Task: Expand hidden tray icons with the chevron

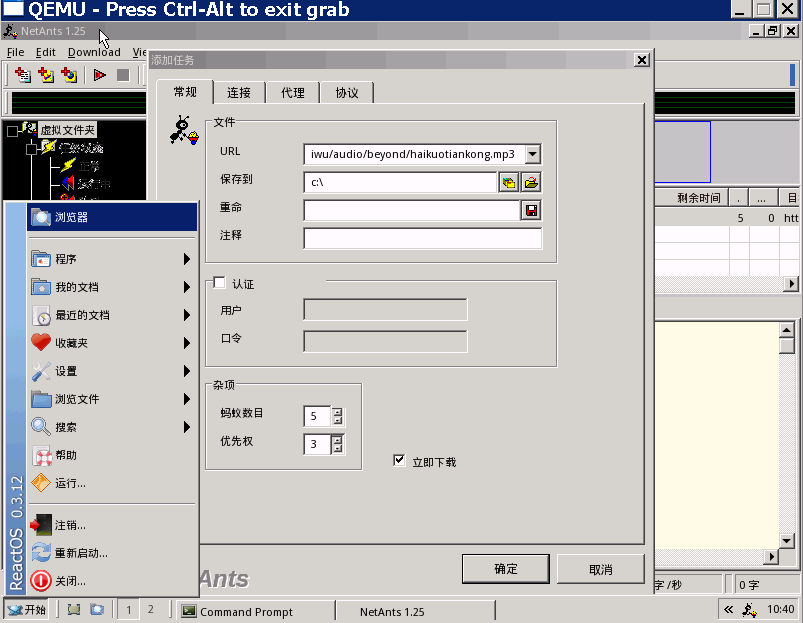Action: tap(728, 610)
